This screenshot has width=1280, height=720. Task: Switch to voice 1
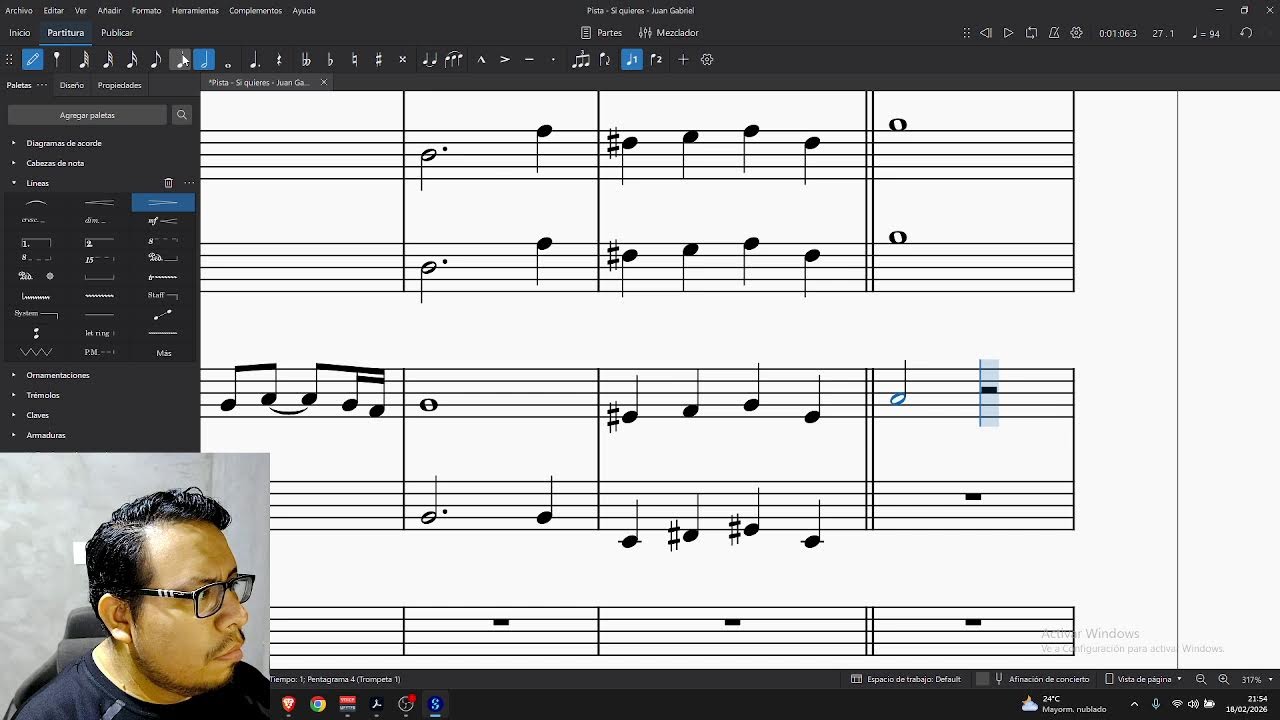tap(632, 60)
